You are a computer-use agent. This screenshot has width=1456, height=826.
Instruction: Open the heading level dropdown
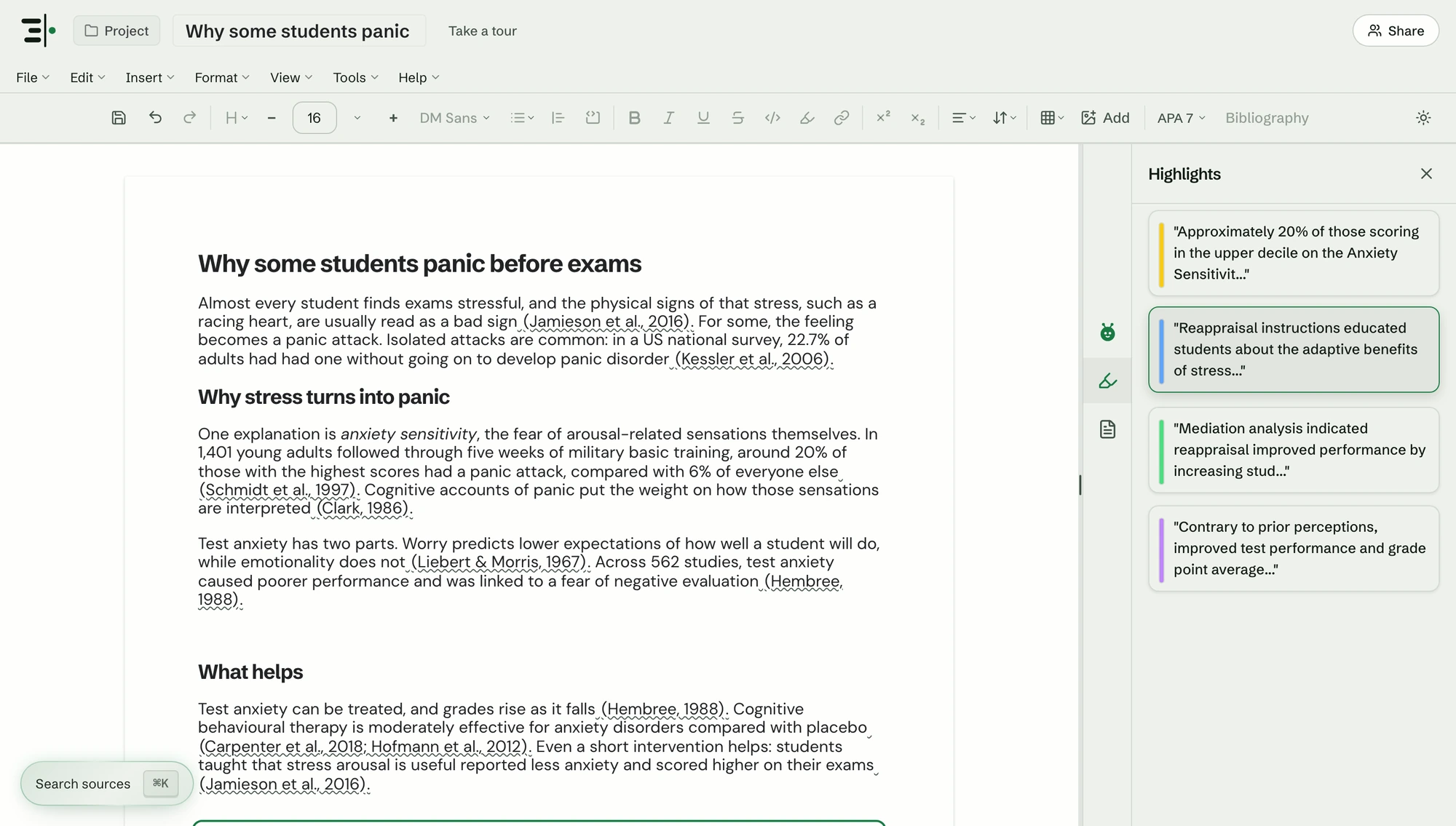(x=237, y=118)
